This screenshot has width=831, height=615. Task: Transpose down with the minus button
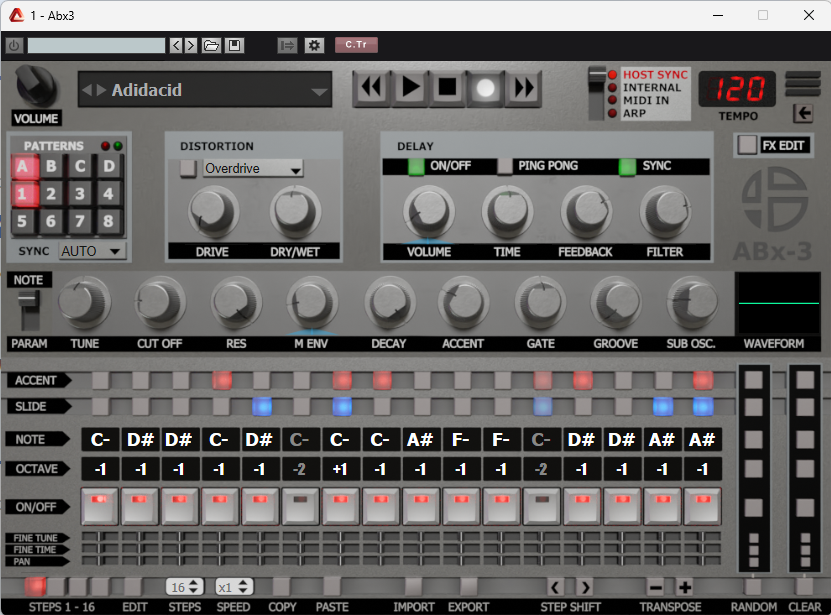[656, 587]
